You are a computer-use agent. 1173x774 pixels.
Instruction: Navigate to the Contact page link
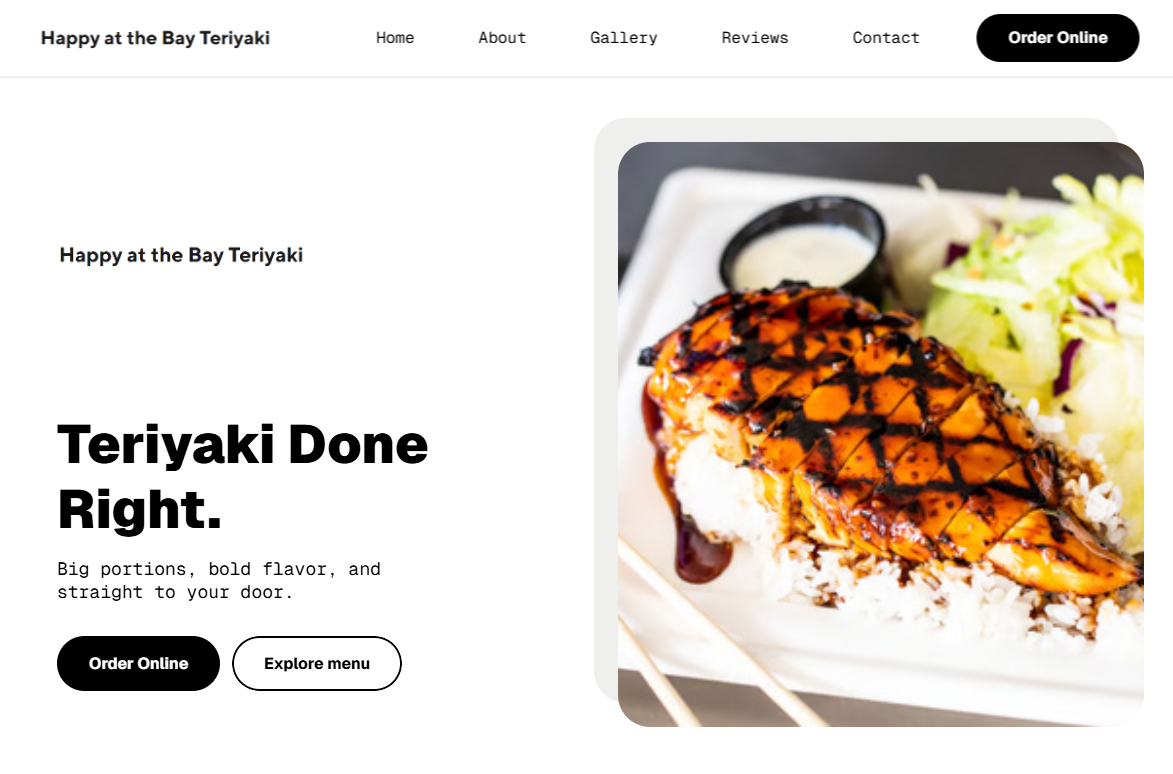886,38
